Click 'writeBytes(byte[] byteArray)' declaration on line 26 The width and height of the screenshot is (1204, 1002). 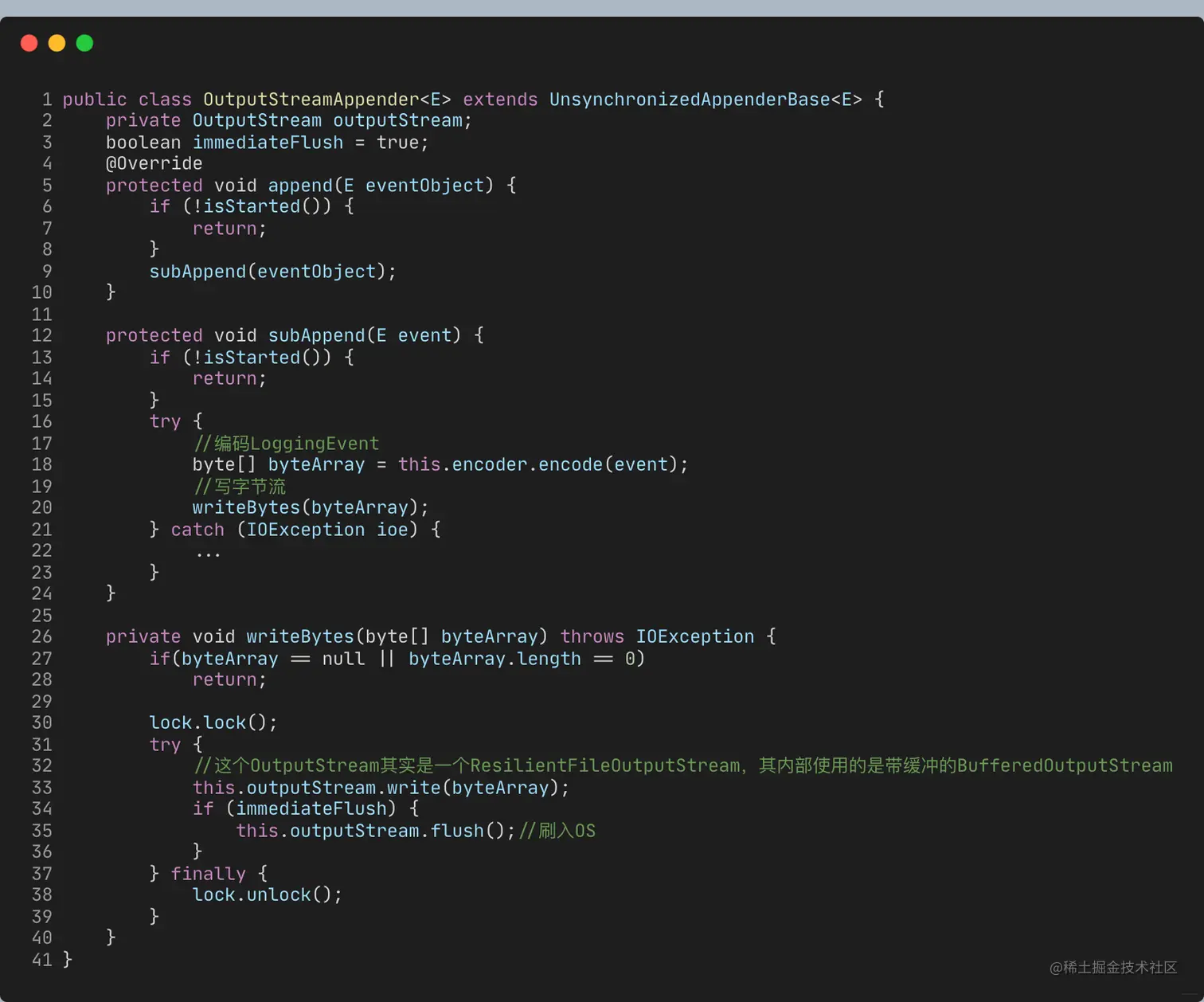(397, 636)
